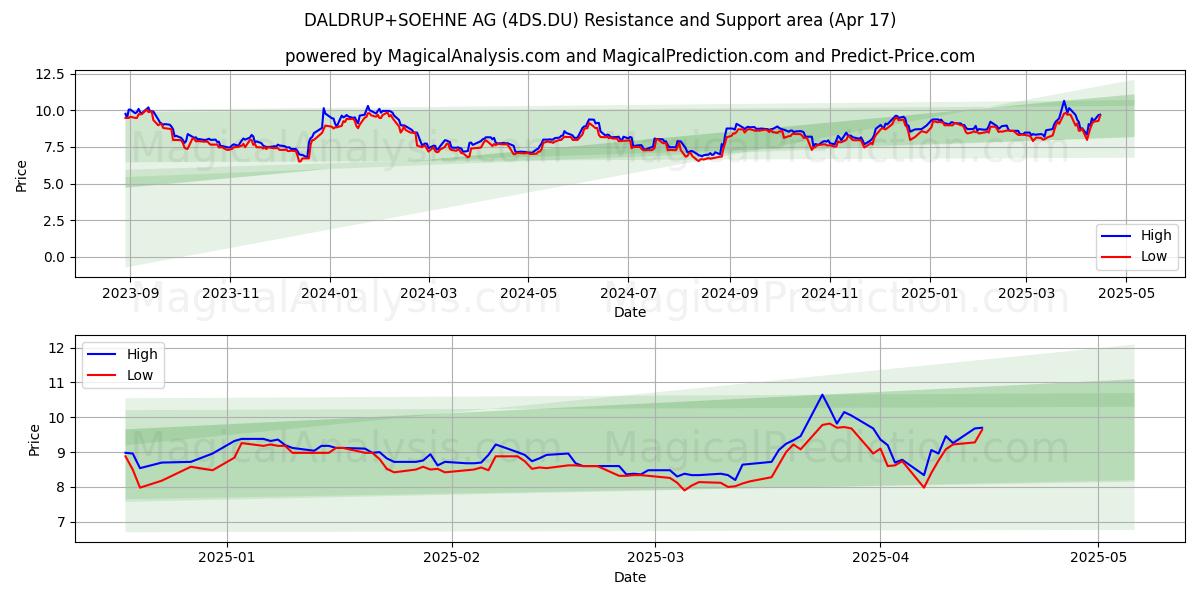The height and width of the screenshot is (600, 1200).
Task: Click the '2025-04' date label on bottom axis
Action: [x=879, y=560]
